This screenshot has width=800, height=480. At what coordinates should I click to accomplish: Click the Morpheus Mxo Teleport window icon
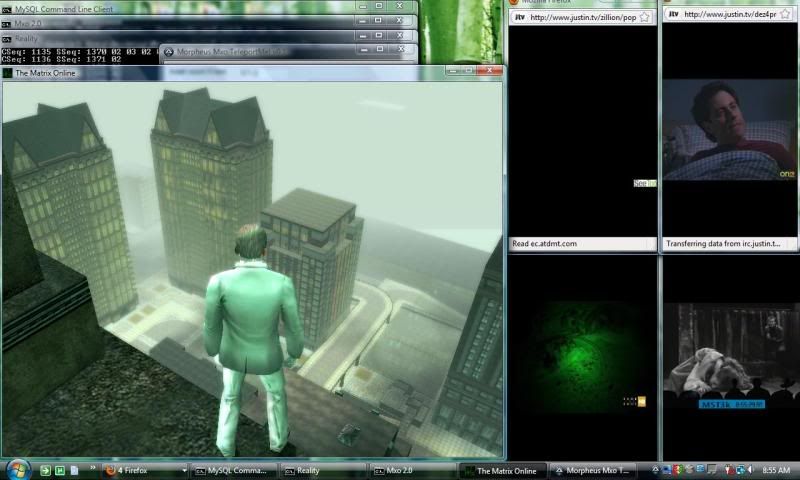(x=169, y=52)
